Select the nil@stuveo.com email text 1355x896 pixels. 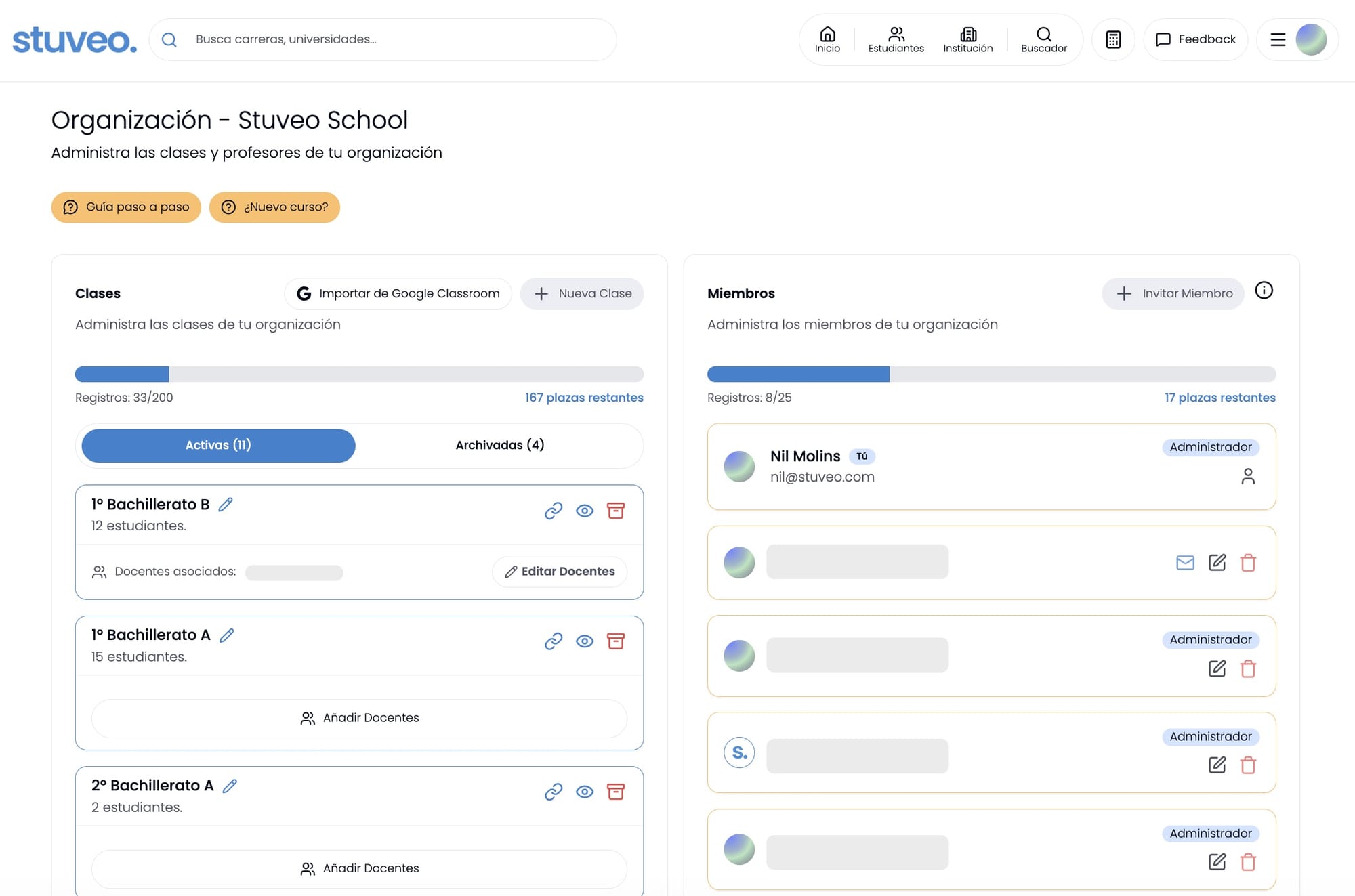click(822, 477)
